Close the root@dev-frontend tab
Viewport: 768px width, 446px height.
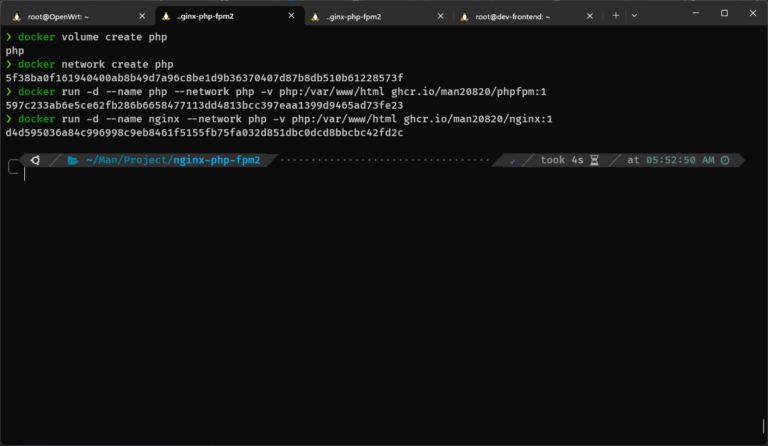(590, 16)
